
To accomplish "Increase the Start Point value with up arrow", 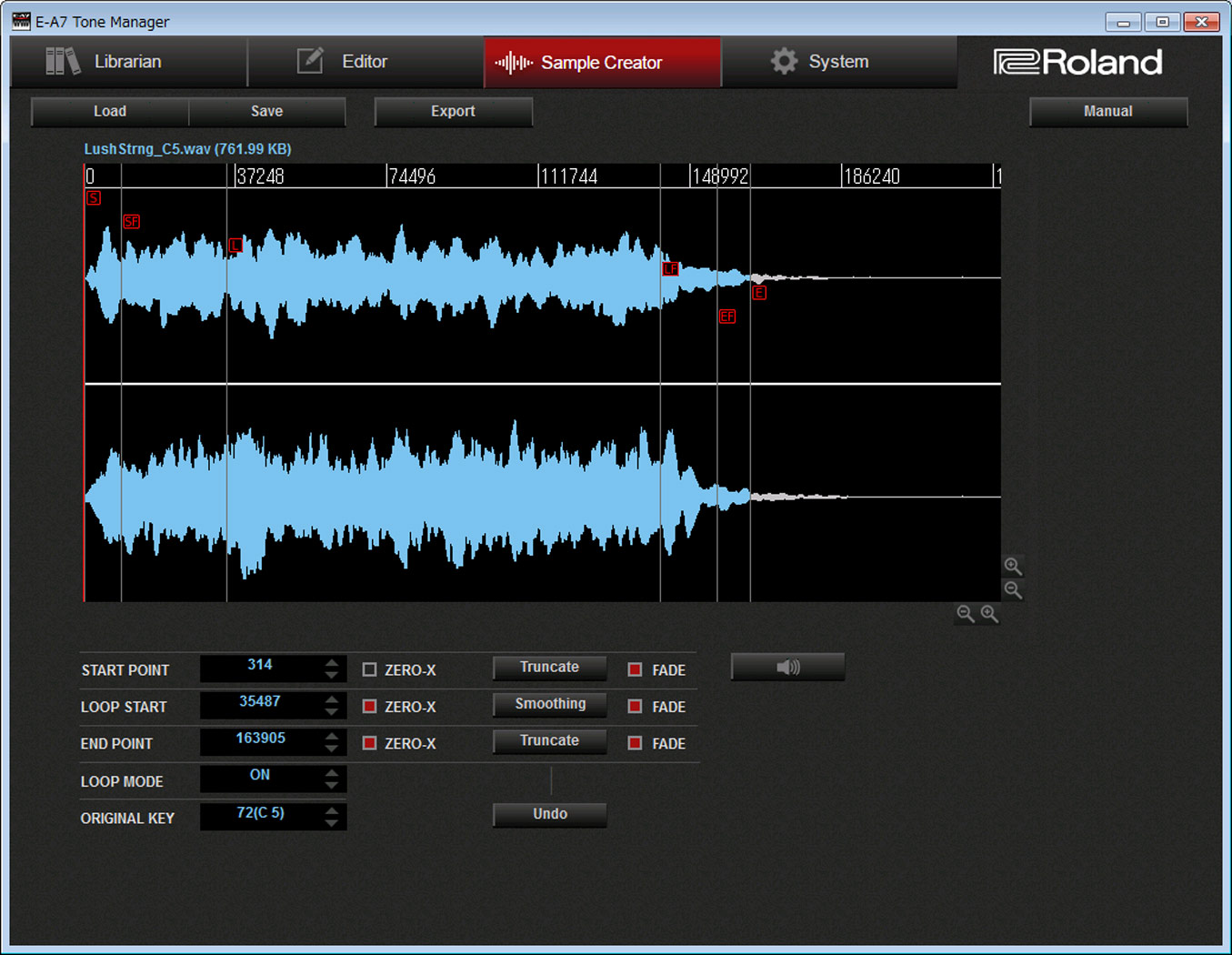I will [x=332, y=662].
